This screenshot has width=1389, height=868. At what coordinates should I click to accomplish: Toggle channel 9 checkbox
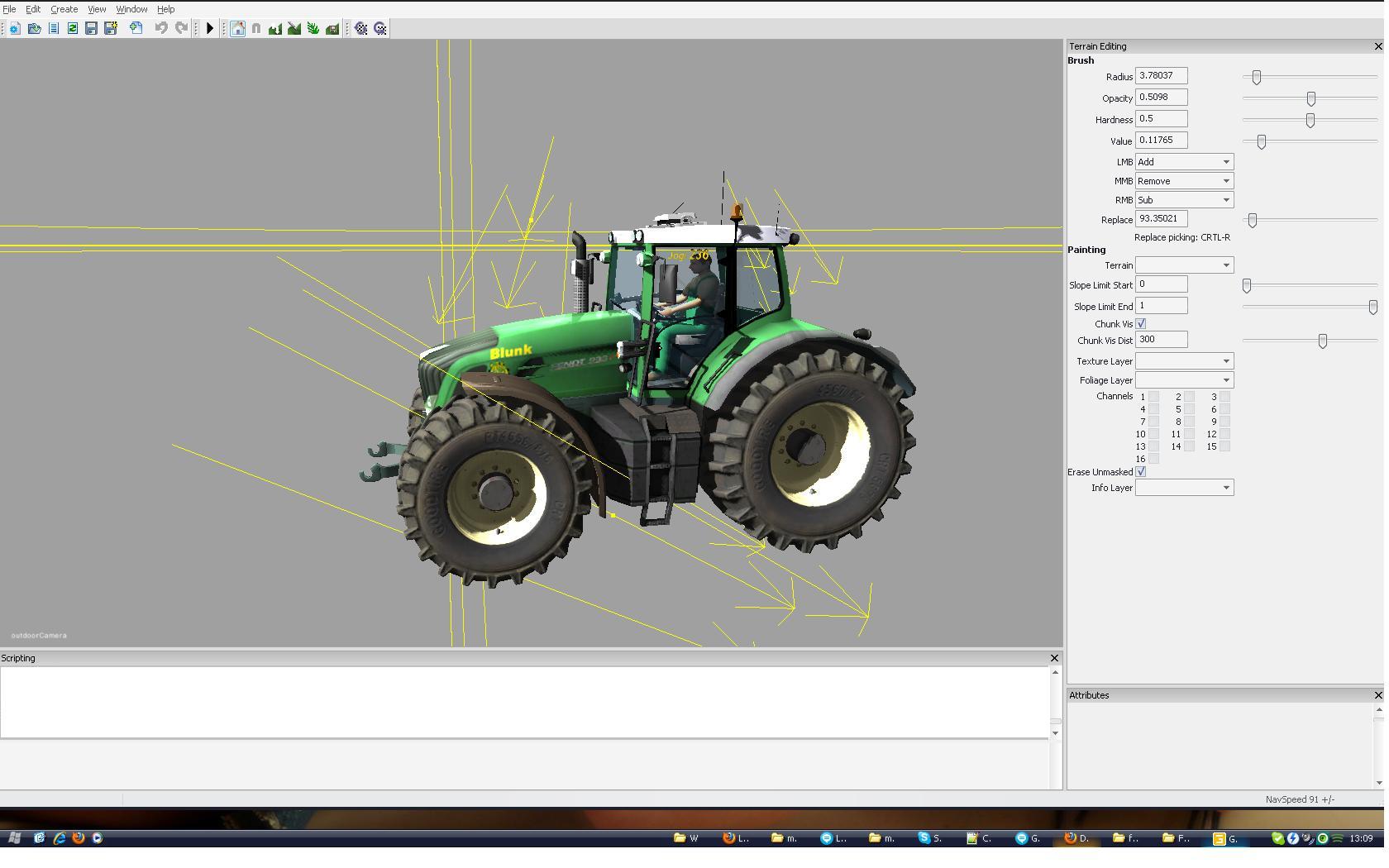click(x=1225, y=422)
